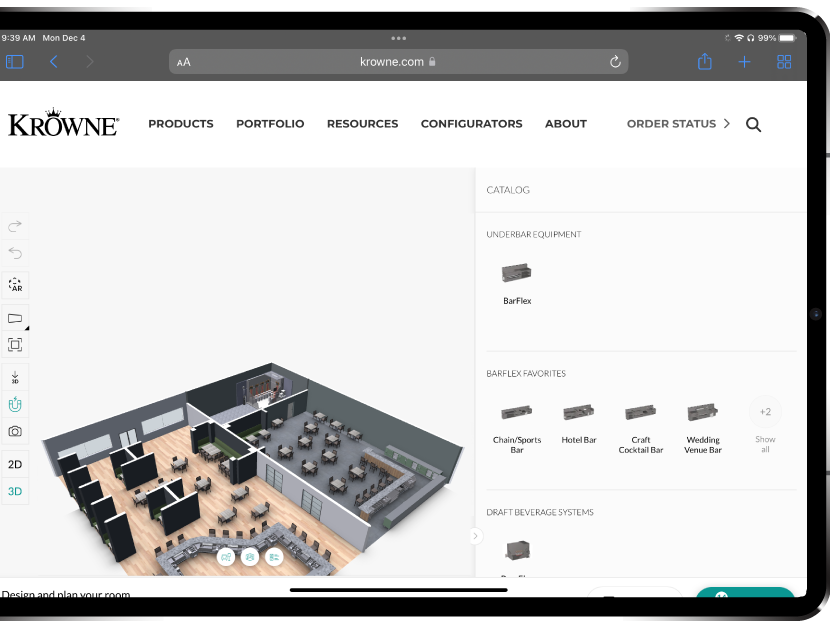Download the 3D model

click(15, 377)
